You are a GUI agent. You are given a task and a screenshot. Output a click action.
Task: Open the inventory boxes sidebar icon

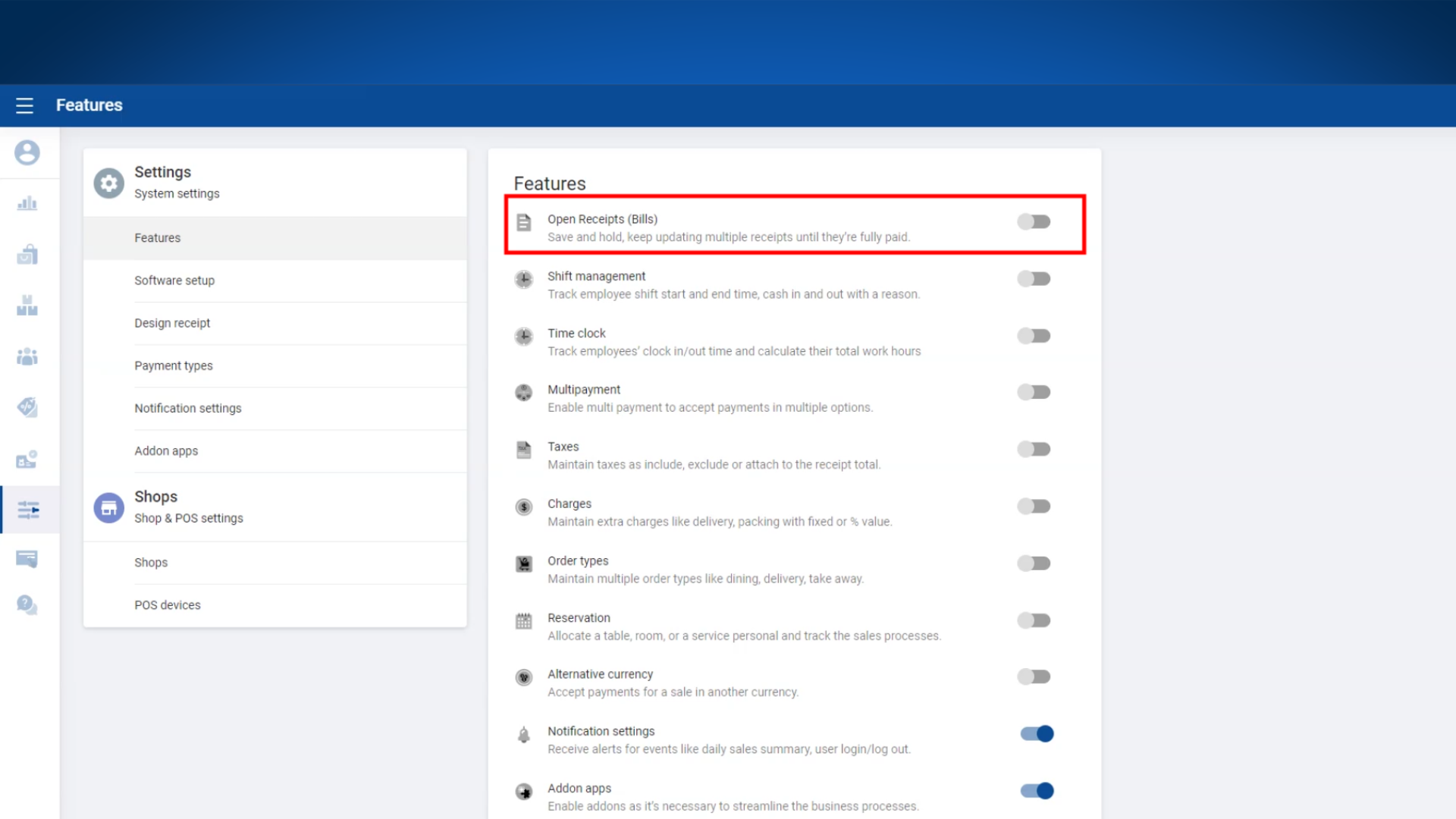click(x=27, y=306)
